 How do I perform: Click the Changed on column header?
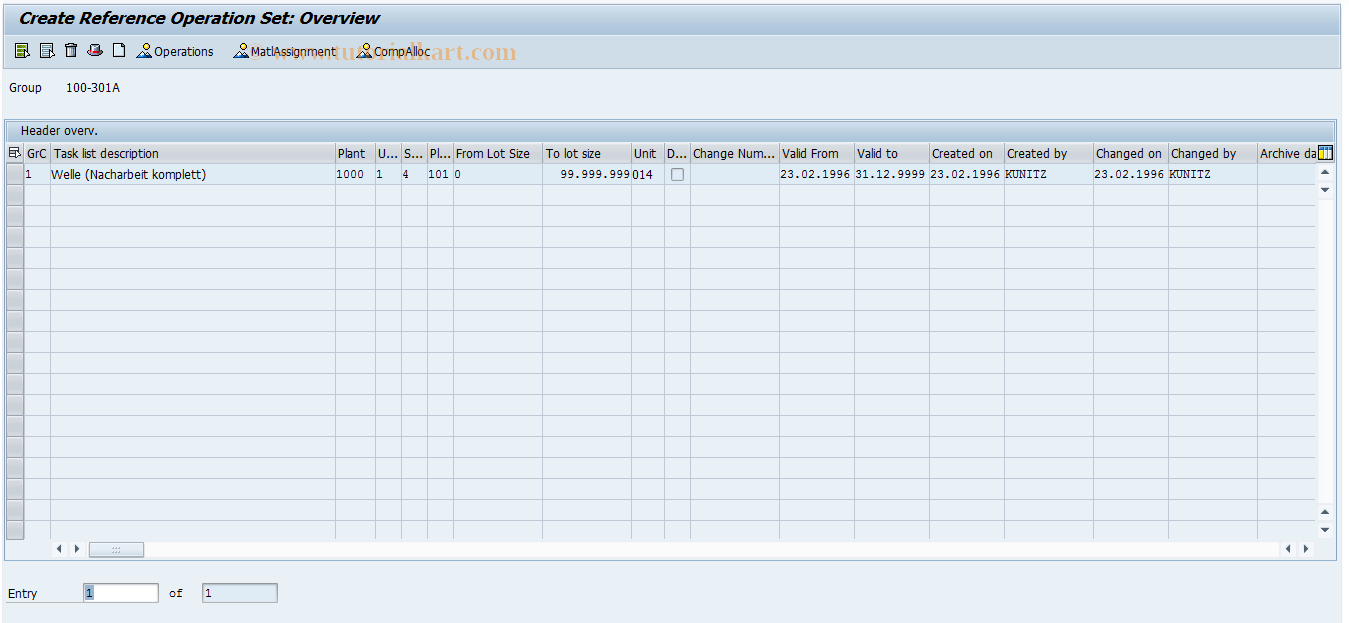(1131, 153)
